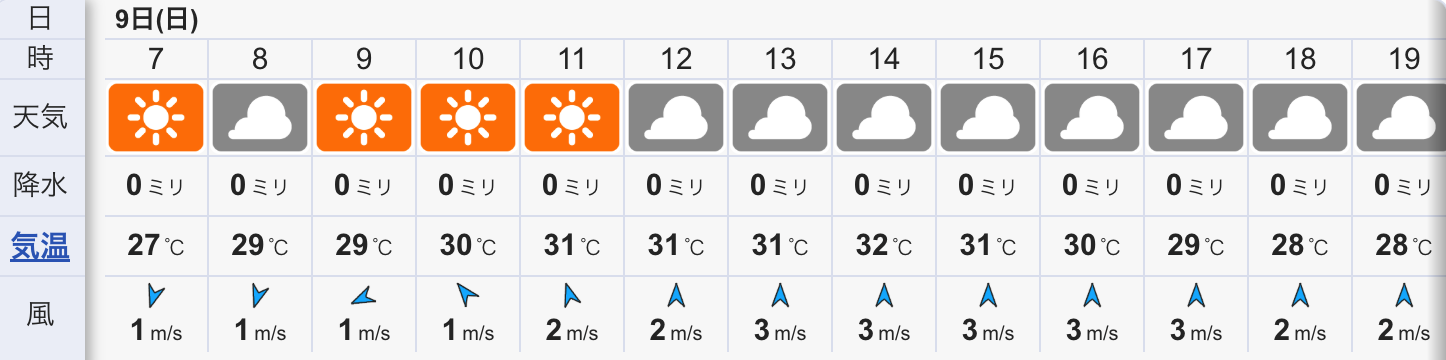This screenshot has height=360, width=1446.
Task: Select the 27°C reading at 7 o'clock
Action: click(x=156, y=245)
